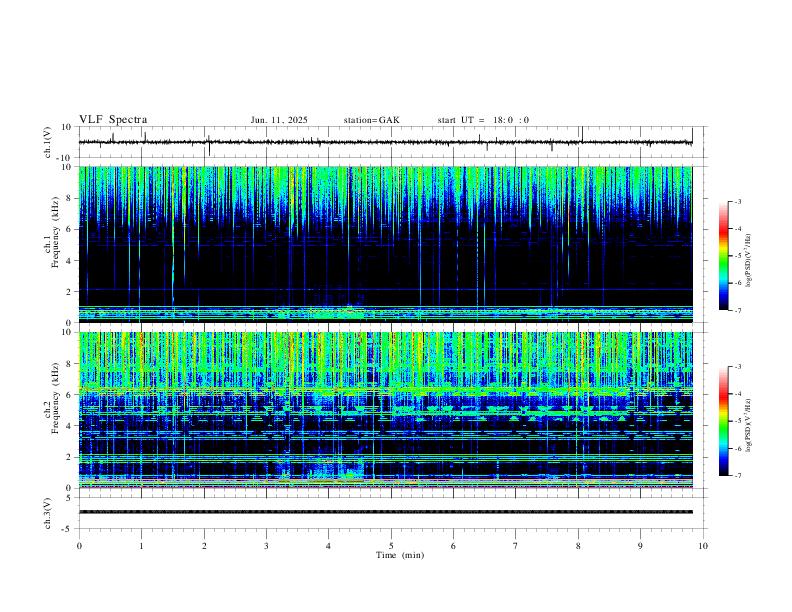The height and width of the screenshot is (612, 792).
Task: Click the ch.3 black voltage trace
Action: (x=385, y=512)
